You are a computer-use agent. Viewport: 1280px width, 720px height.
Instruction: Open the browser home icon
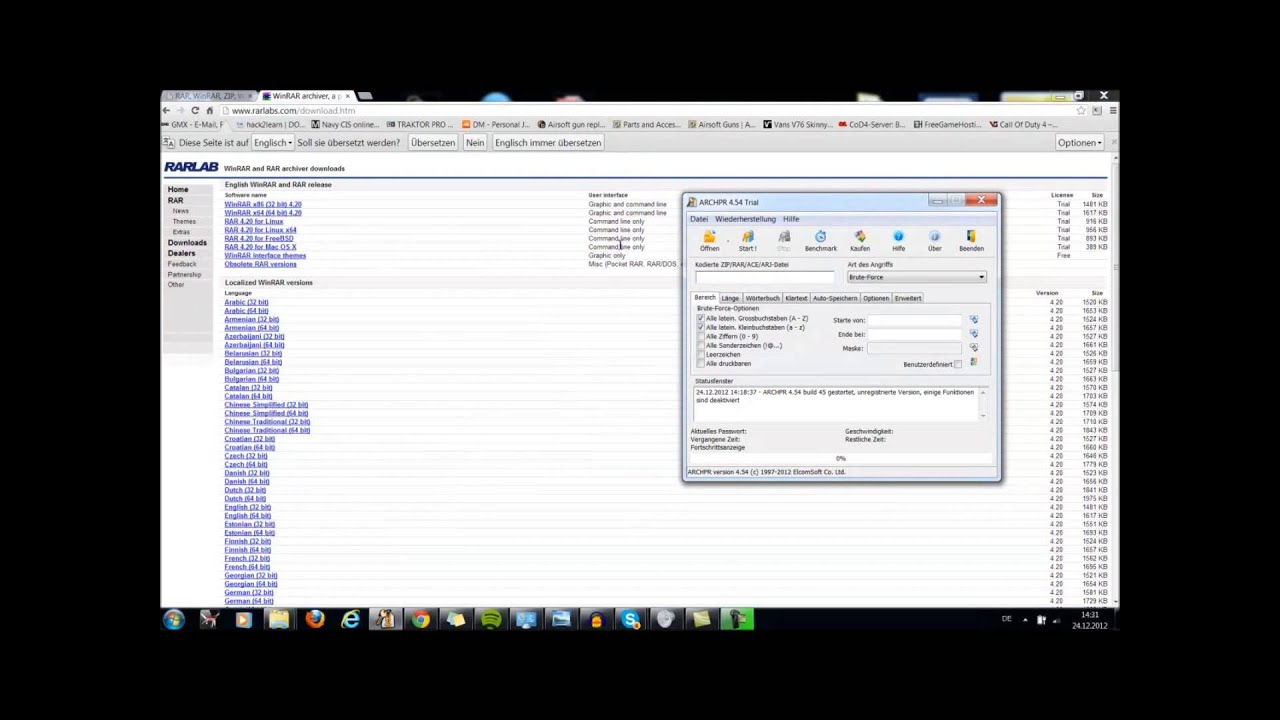(x=209, y=110)
